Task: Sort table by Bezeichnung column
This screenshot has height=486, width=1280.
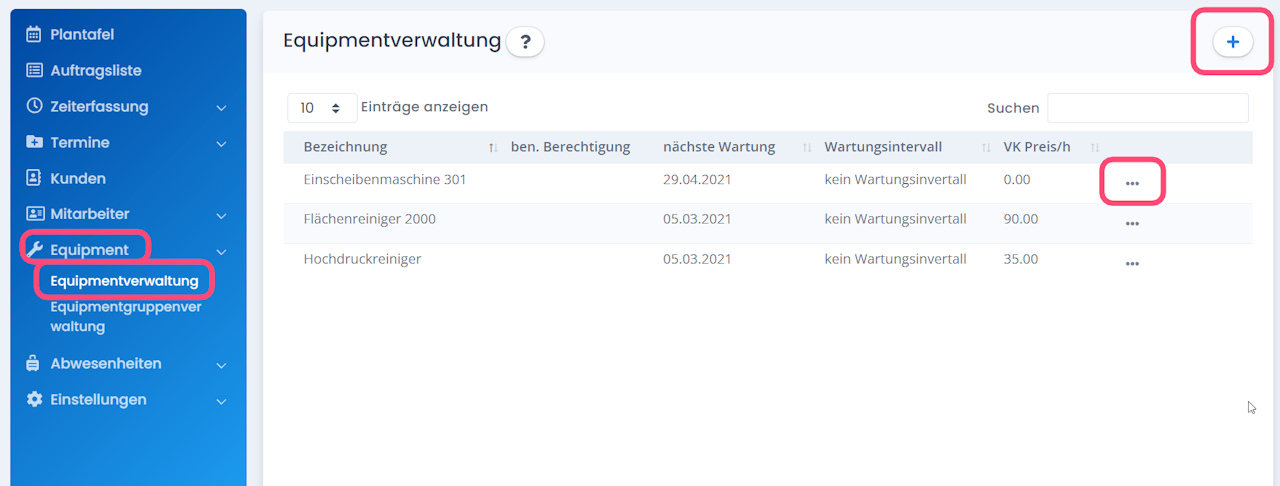Action: click(345, 147)
